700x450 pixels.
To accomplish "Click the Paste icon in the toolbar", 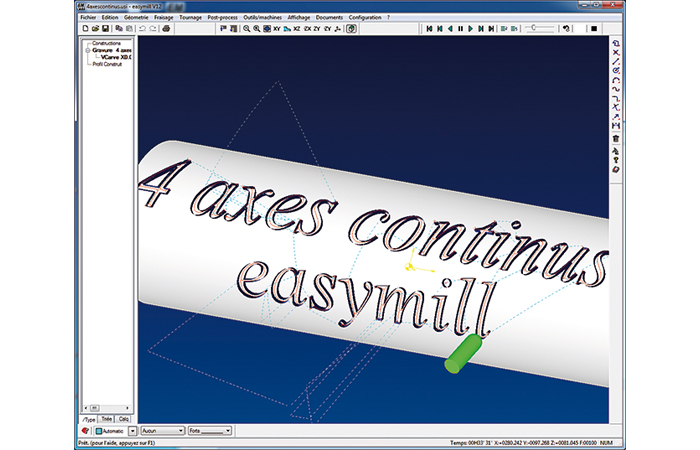I will (x=129, y=29).
